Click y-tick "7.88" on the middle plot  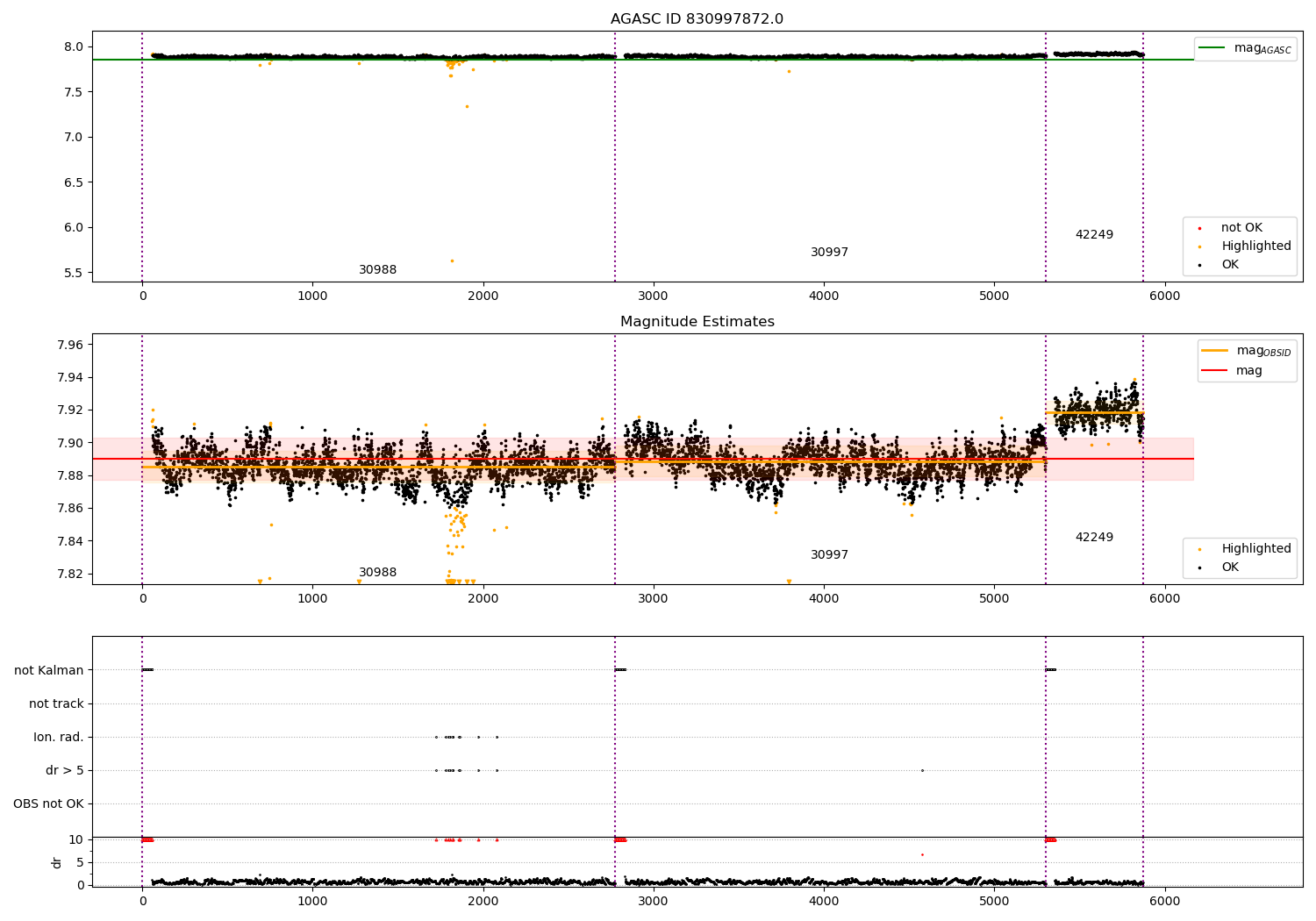tap(69, 476)
